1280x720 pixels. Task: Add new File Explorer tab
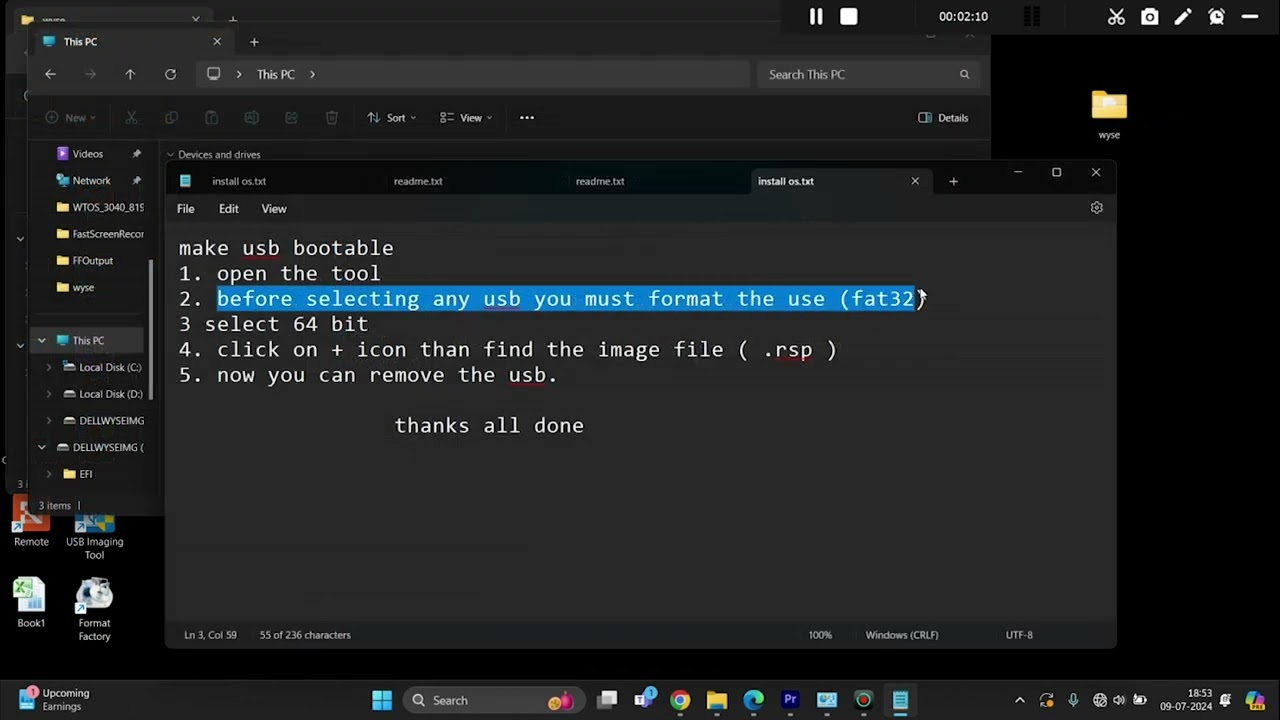254,42
